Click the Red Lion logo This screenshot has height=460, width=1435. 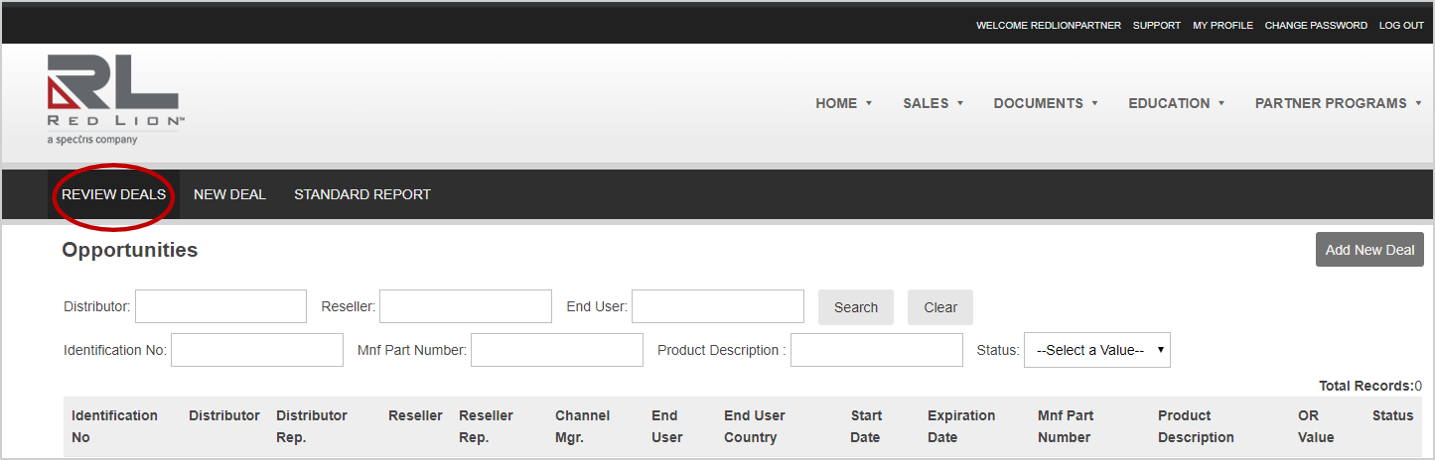click(x=113, y=99)
